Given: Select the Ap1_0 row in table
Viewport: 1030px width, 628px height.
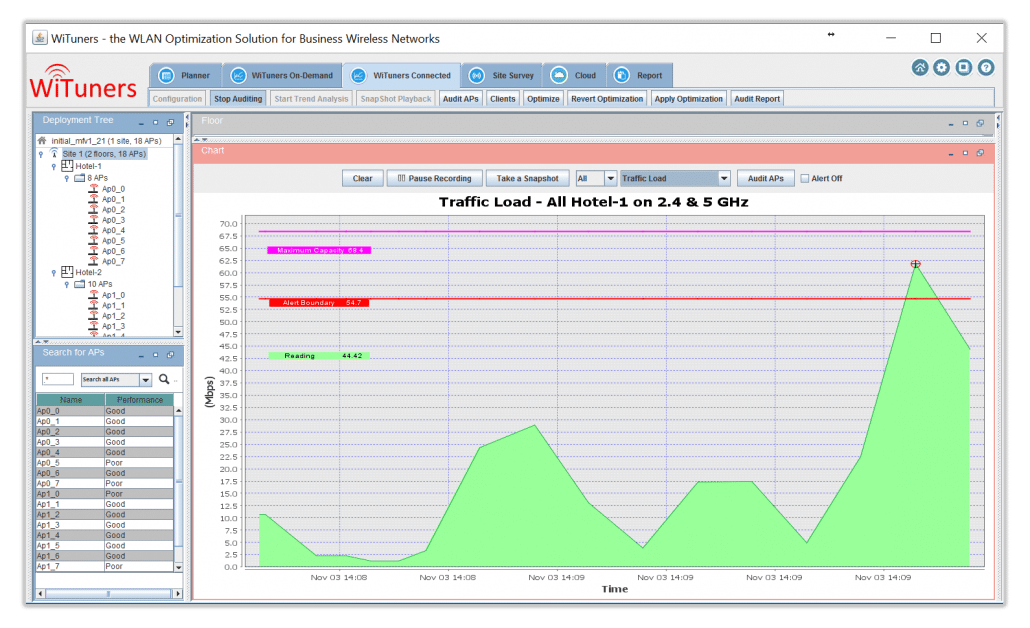Looking at the screenshot, I should pyautogui.click(x=104, y=494).
